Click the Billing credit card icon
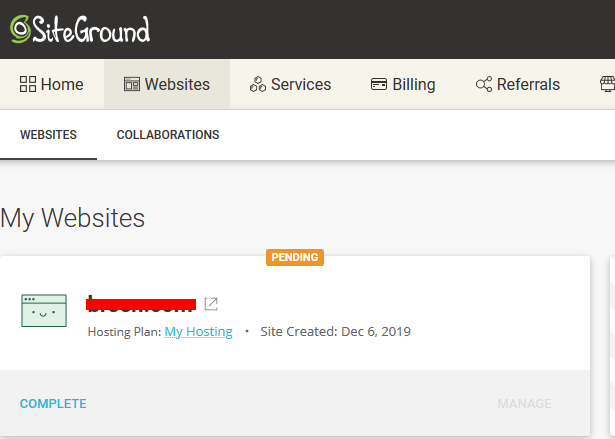 point(379,85)
